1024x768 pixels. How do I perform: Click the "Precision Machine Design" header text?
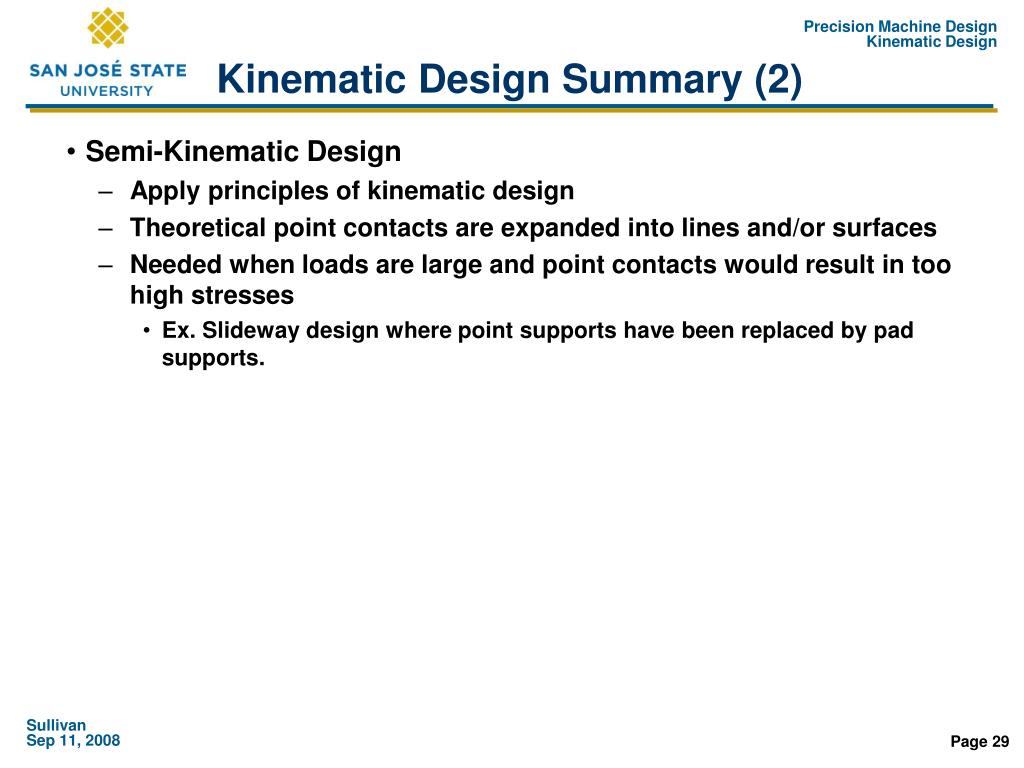(x=900, y=27)
